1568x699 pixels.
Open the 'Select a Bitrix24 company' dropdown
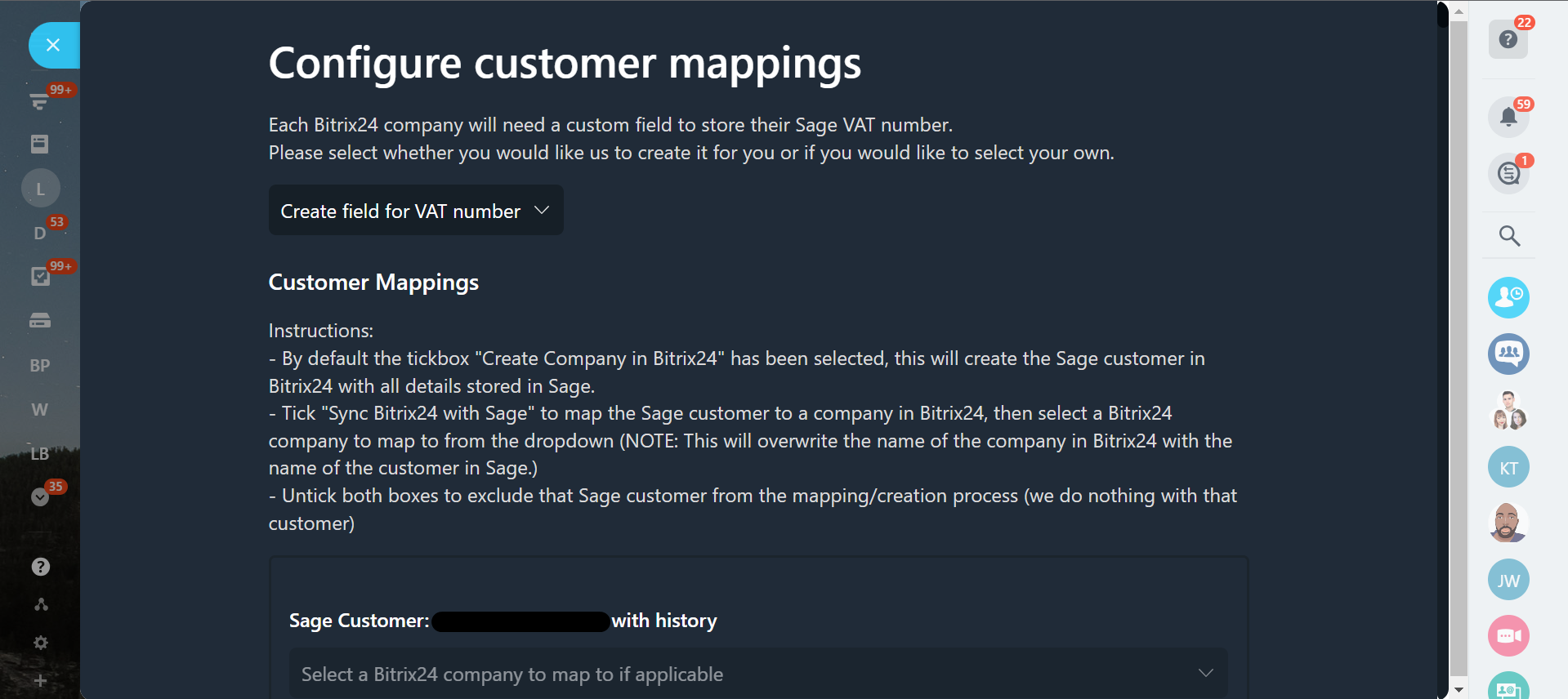pyautogui.click(x=757, y=674)
